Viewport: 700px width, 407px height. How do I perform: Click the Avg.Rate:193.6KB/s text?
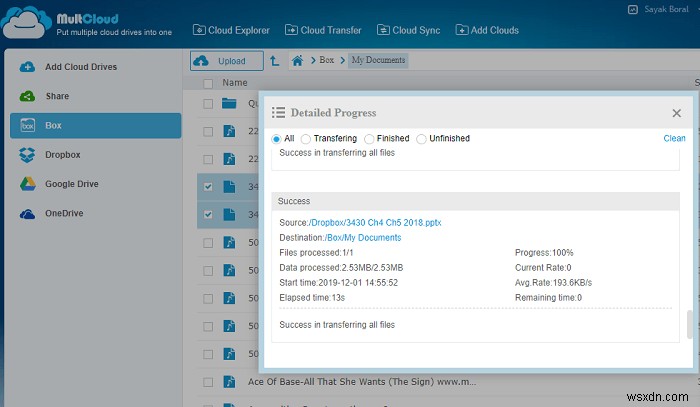[553, 283]
